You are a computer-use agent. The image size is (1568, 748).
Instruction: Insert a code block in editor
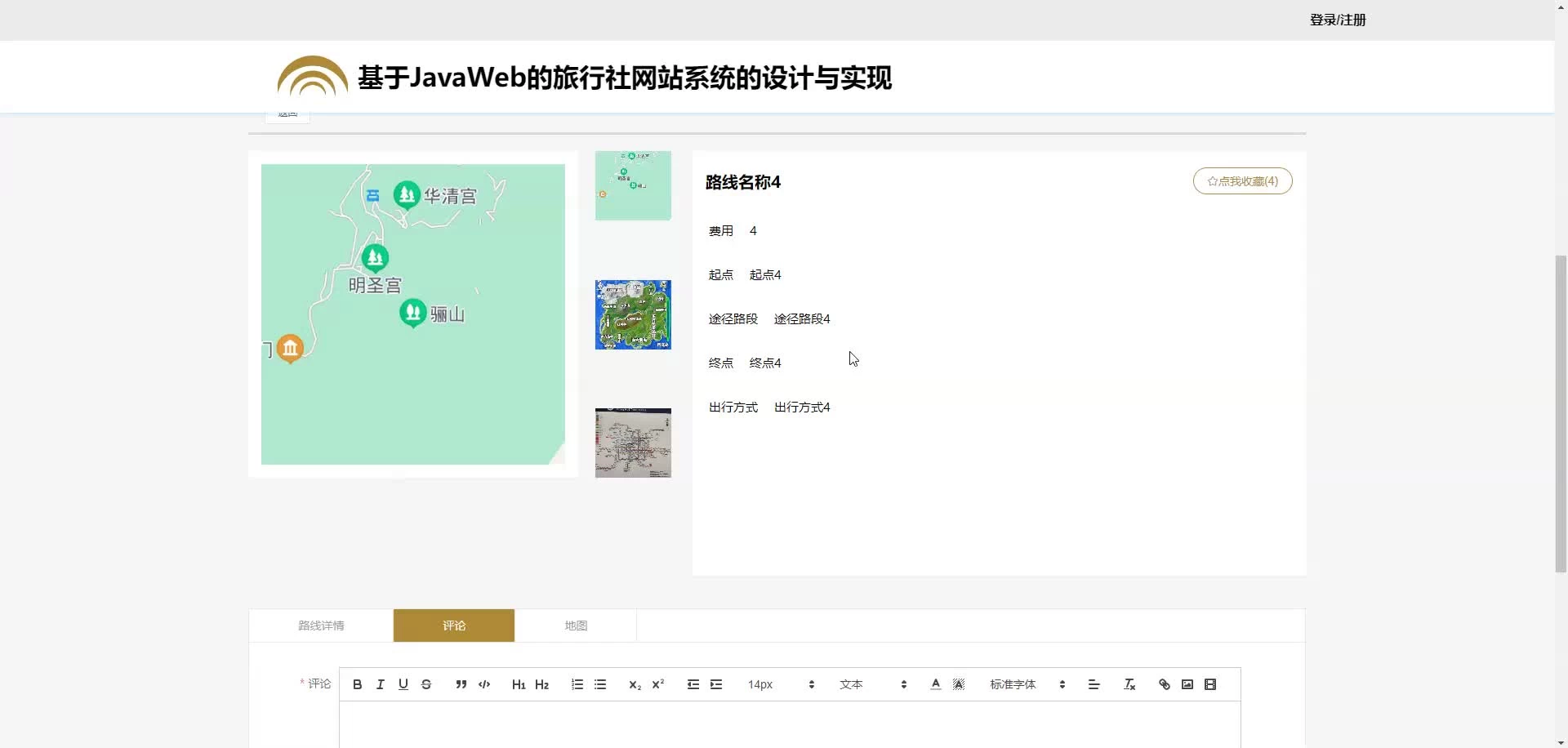pyautogui.click(x=484, y=684)
